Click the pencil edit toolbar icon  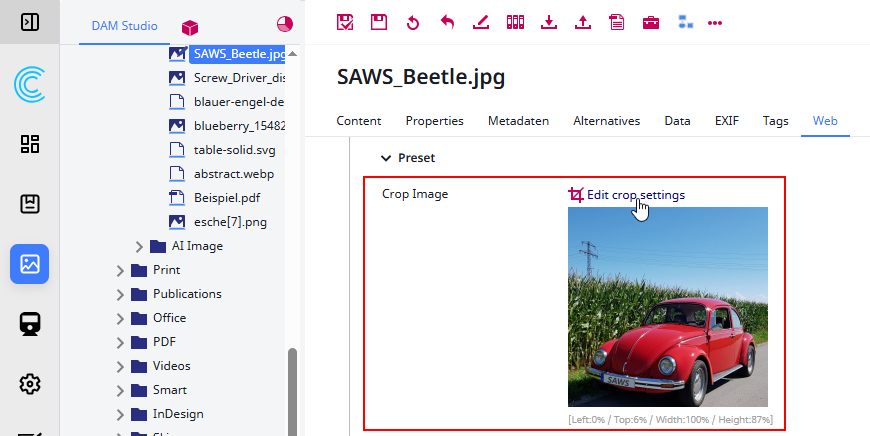point(481,23)
